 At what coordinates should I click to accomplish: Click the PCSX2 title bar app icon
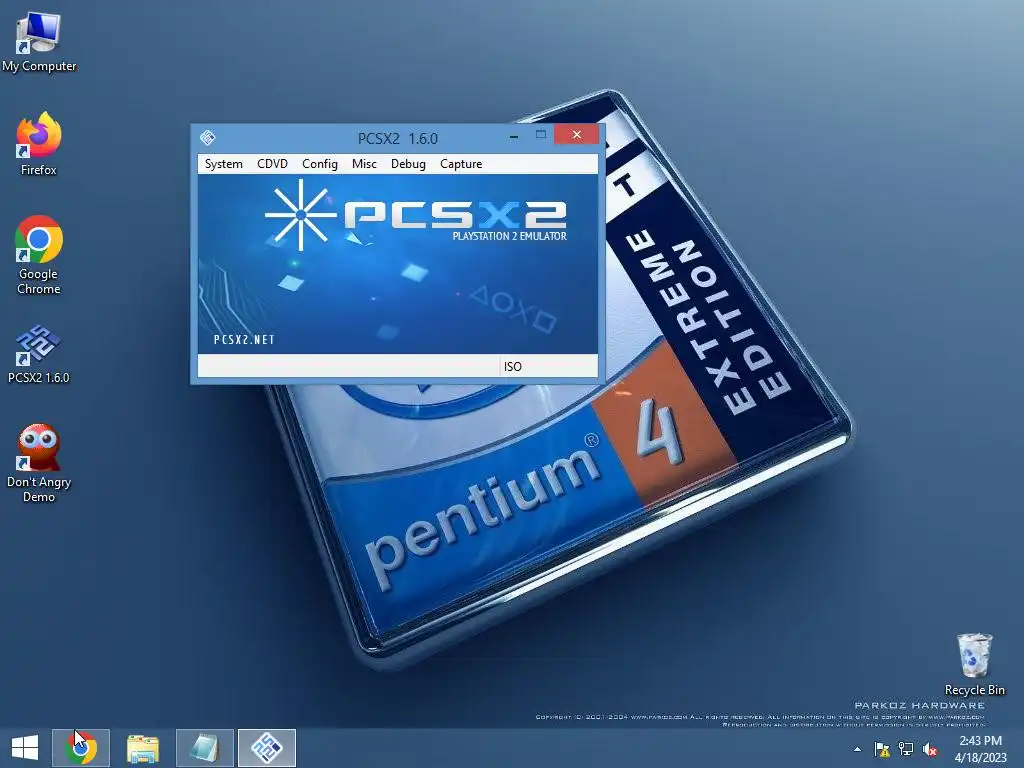(208, 138)
